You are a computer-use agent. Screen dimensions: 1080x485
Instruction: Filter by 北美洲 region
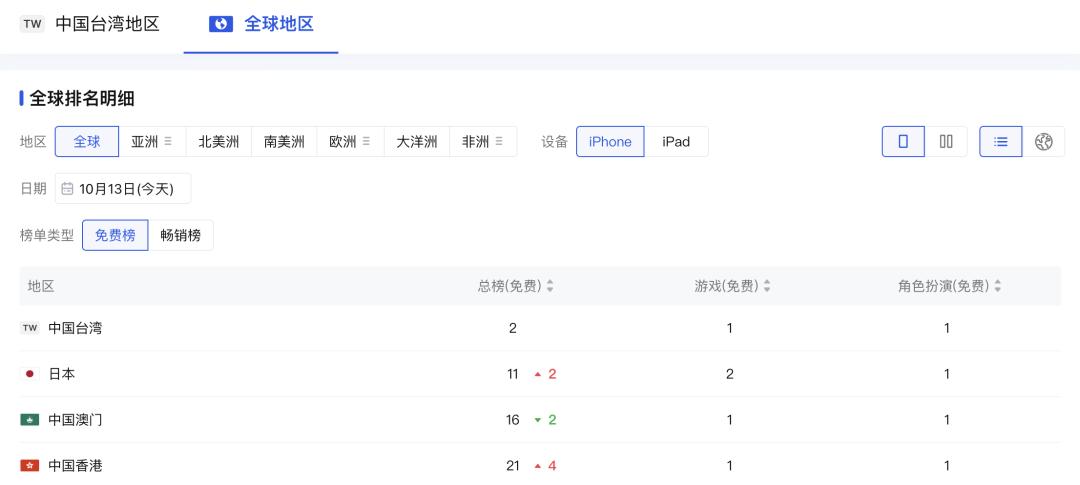click(218, 142)
